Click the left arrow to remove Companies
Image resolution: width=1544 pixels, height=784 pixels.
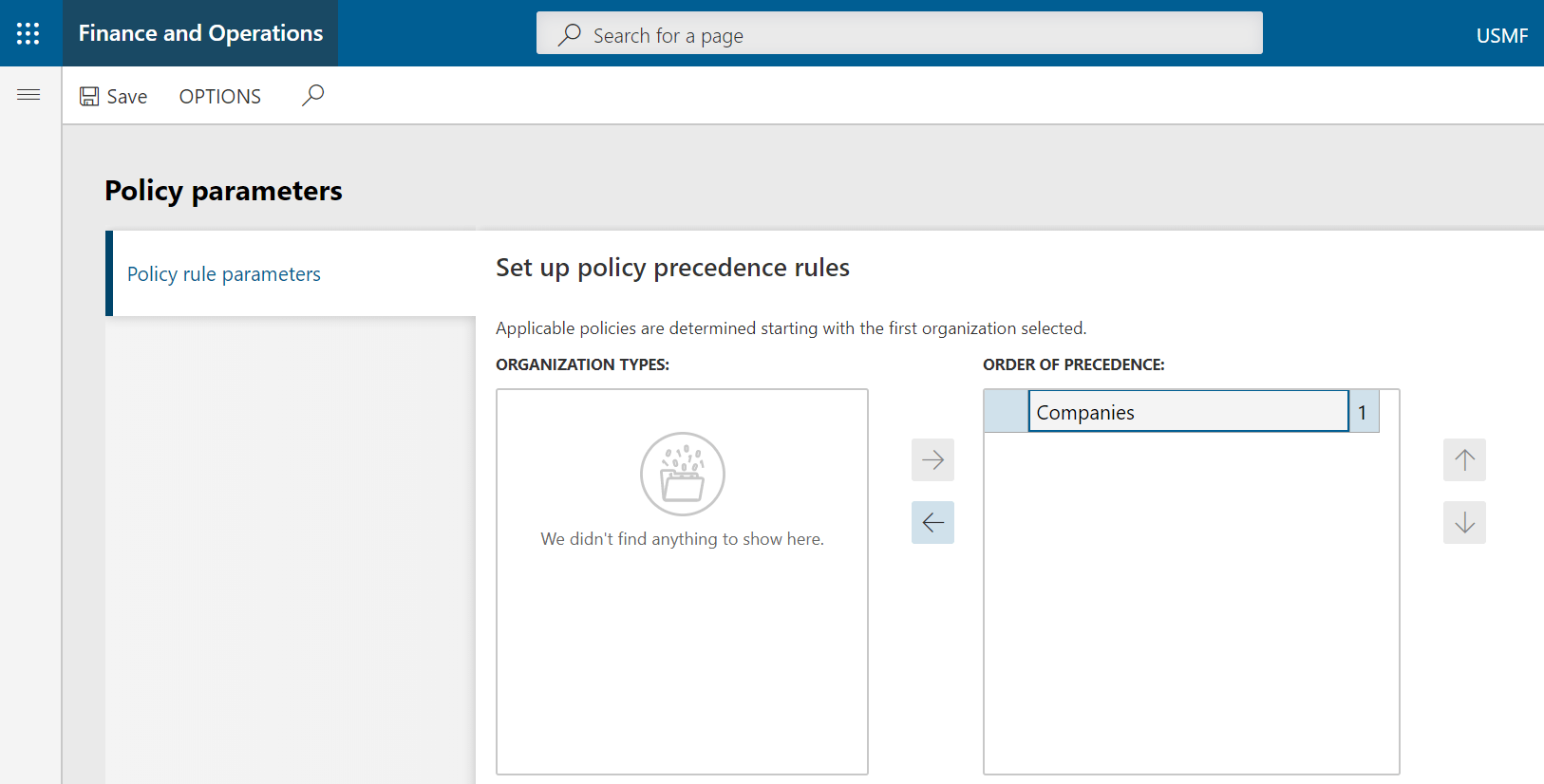coord(932,523)
